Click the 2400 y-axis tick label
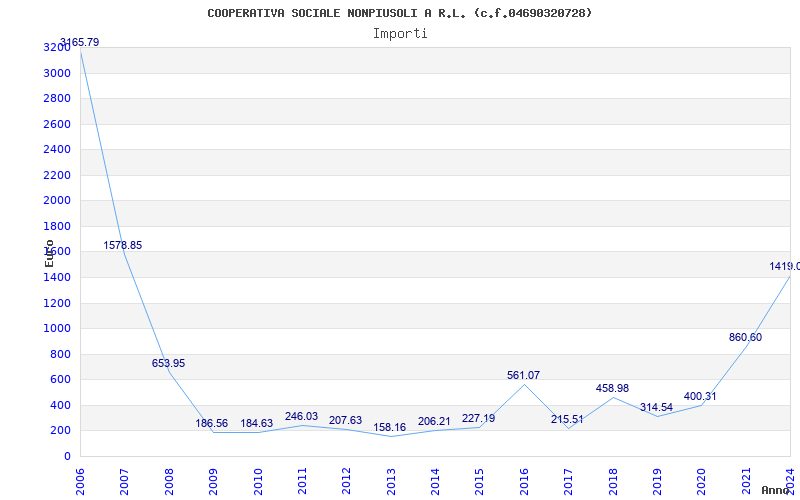 [57, 150]
